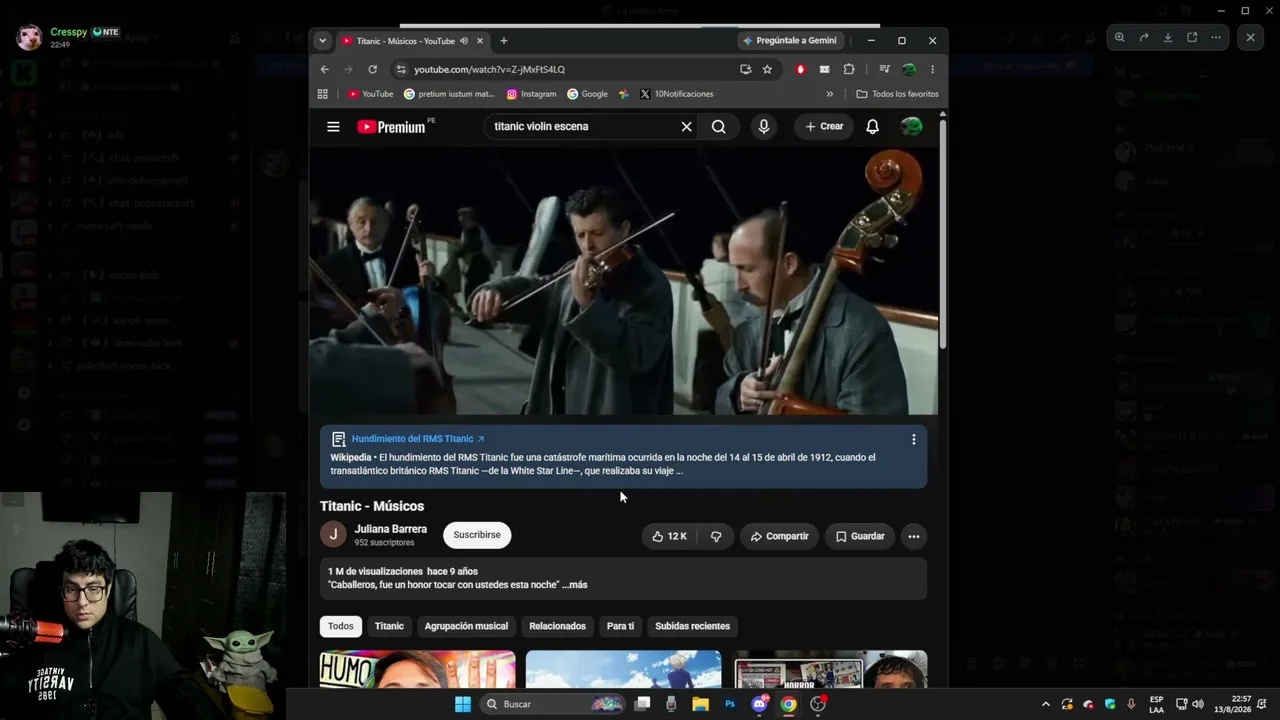Click the taskbar Buscar search box
The width and height of the screenshot is (1280, 720).
(553, 704)
